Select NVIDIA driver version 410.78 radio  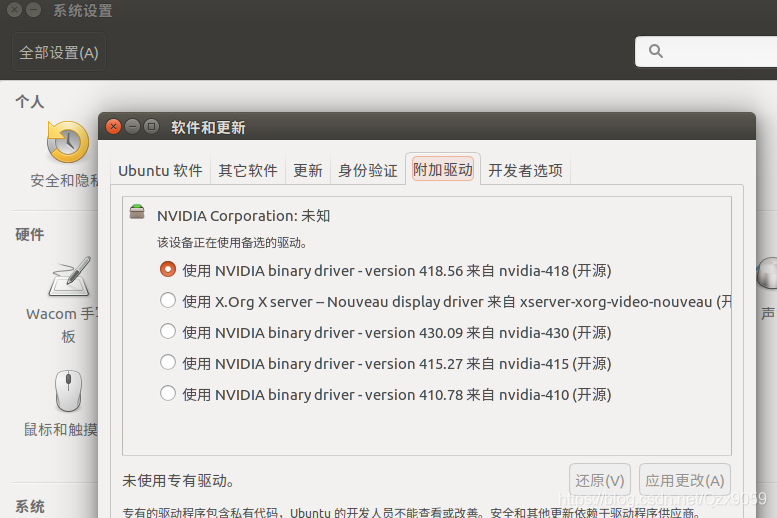(x=168, y=394)
